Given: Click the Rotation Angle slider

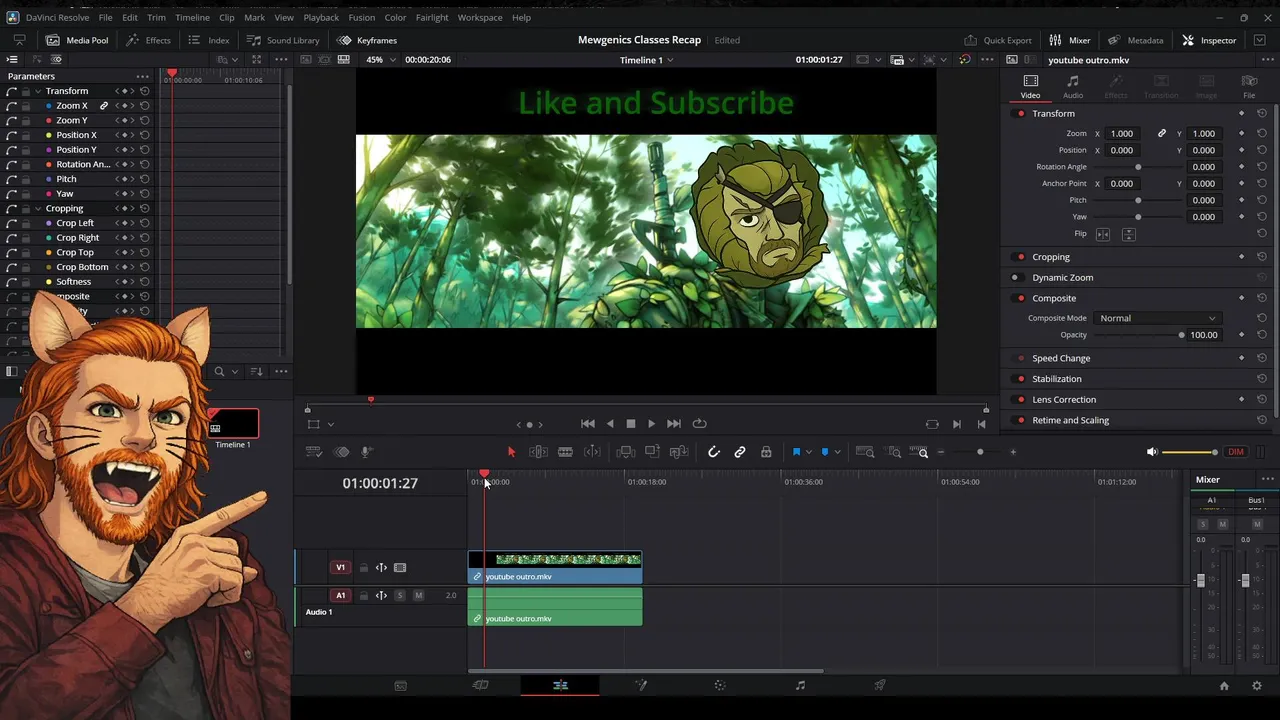Looking at the screenshot, I should (x=1138, y=167).
